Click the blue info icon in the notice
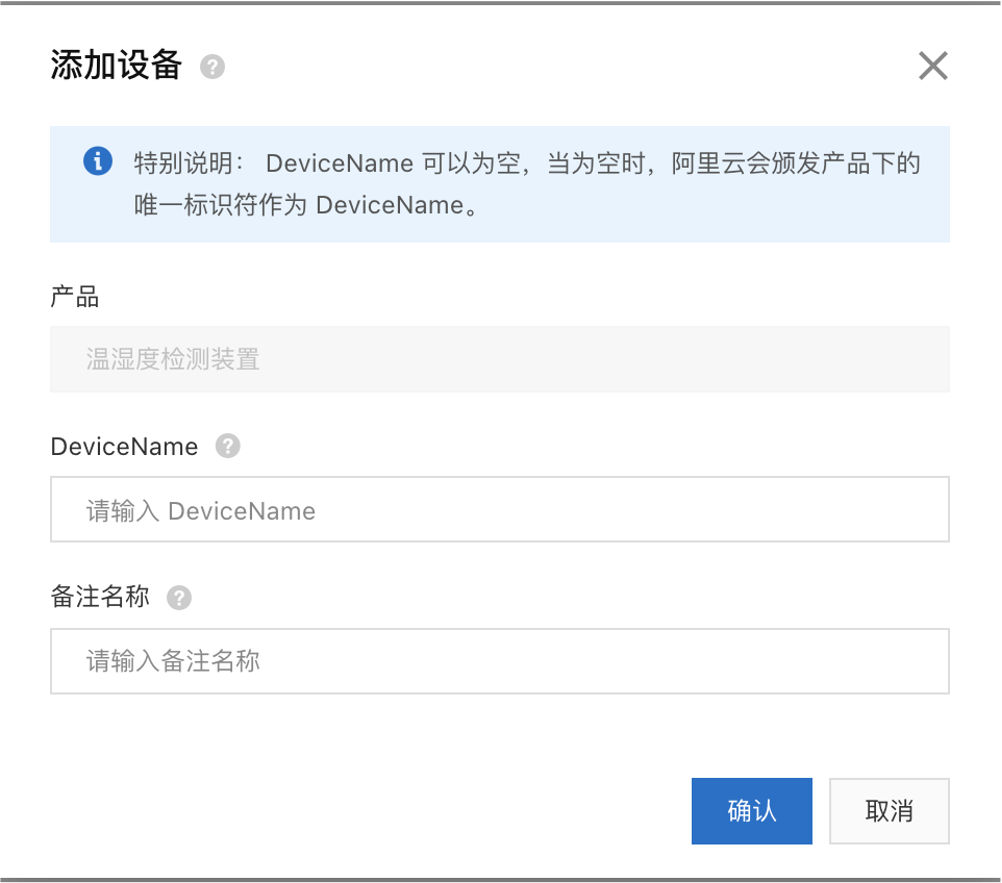The width and height of the screenshot is (1002, 883). point(98,161)
